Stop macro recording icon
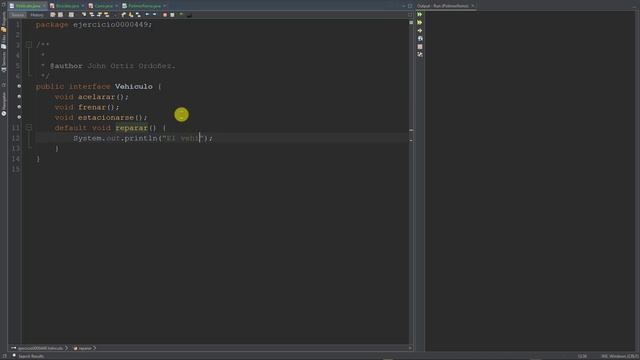This screenshot has width=640, height=360. pyautogui.click(x=172, y=15)
